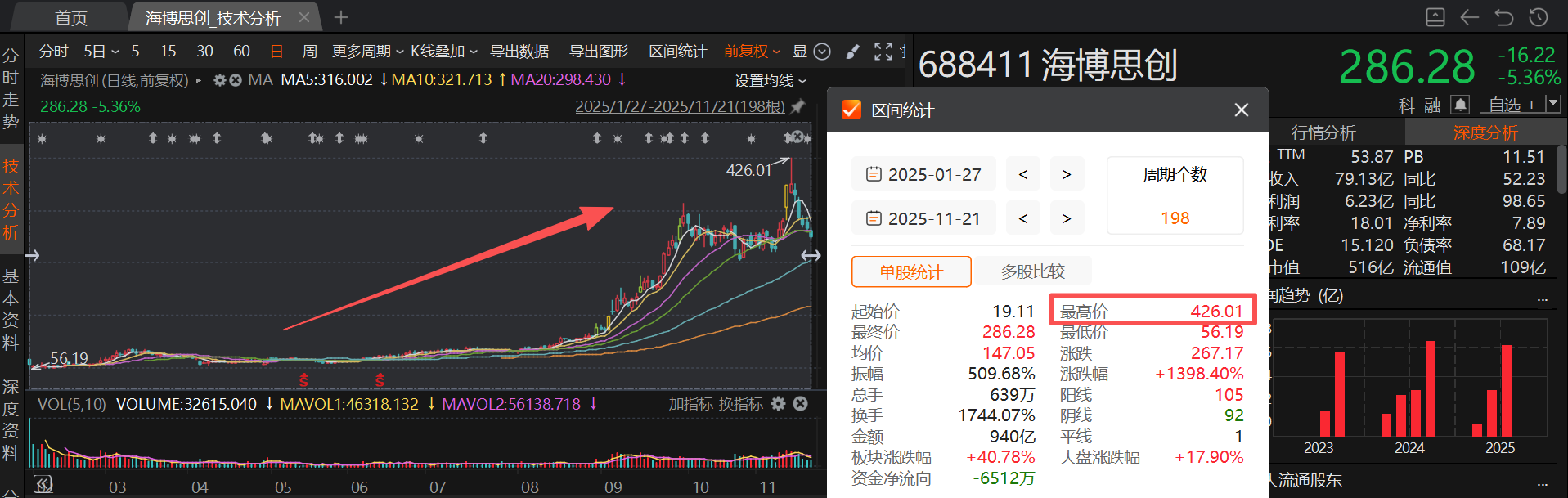Edit end date 2025-11-21 field

click(923, 218)
